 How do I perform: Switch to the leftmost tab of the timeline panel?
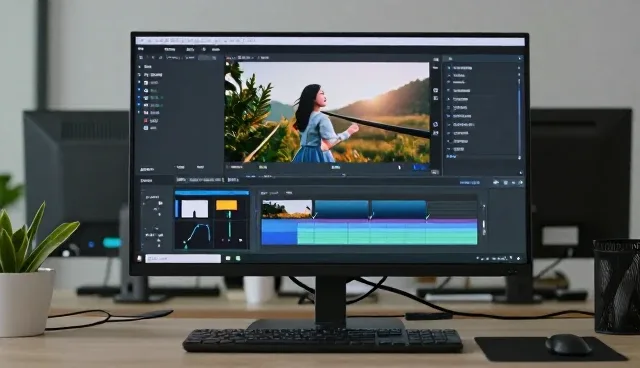[x=147, y=180]
